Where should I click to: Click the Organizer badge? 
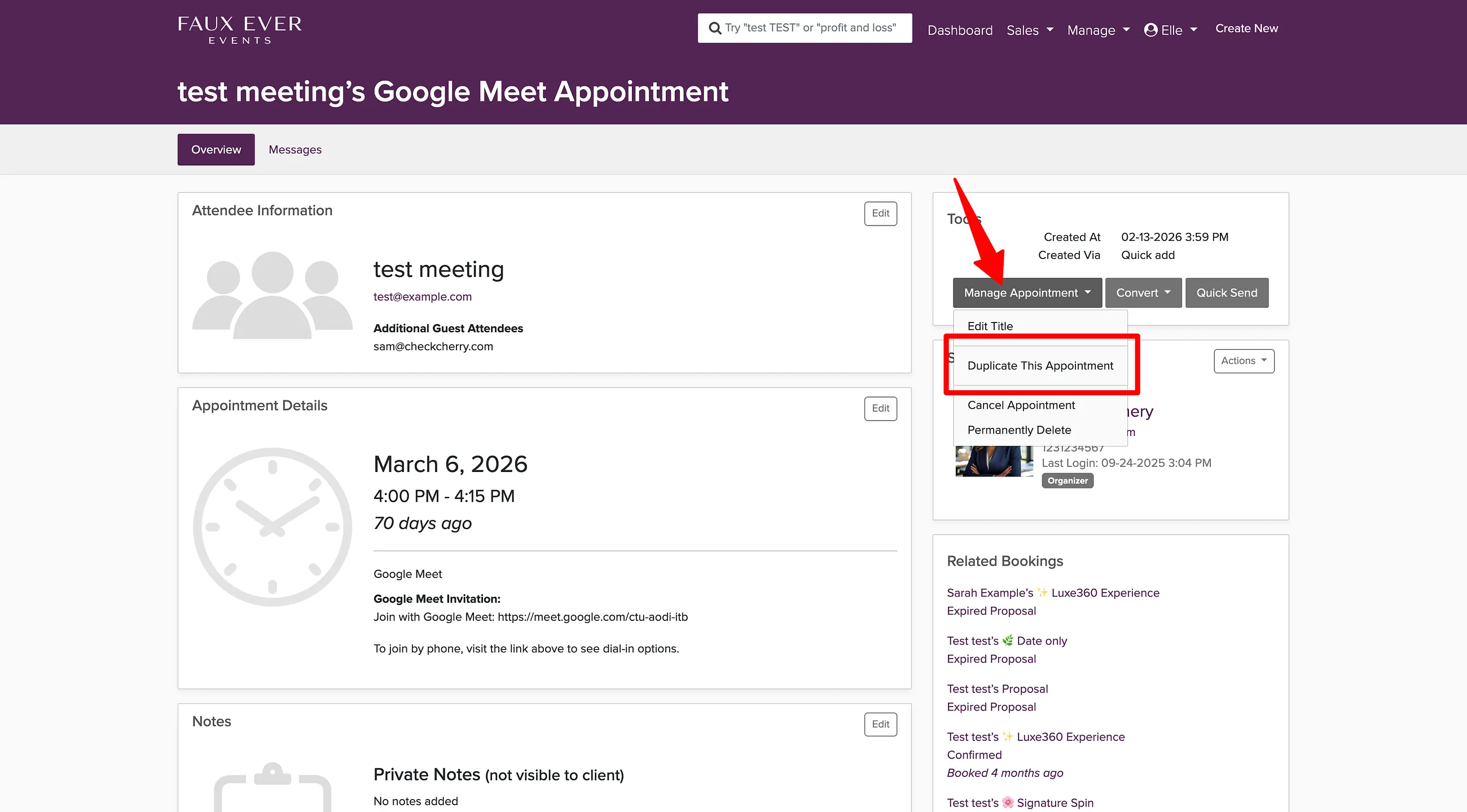1067,480
